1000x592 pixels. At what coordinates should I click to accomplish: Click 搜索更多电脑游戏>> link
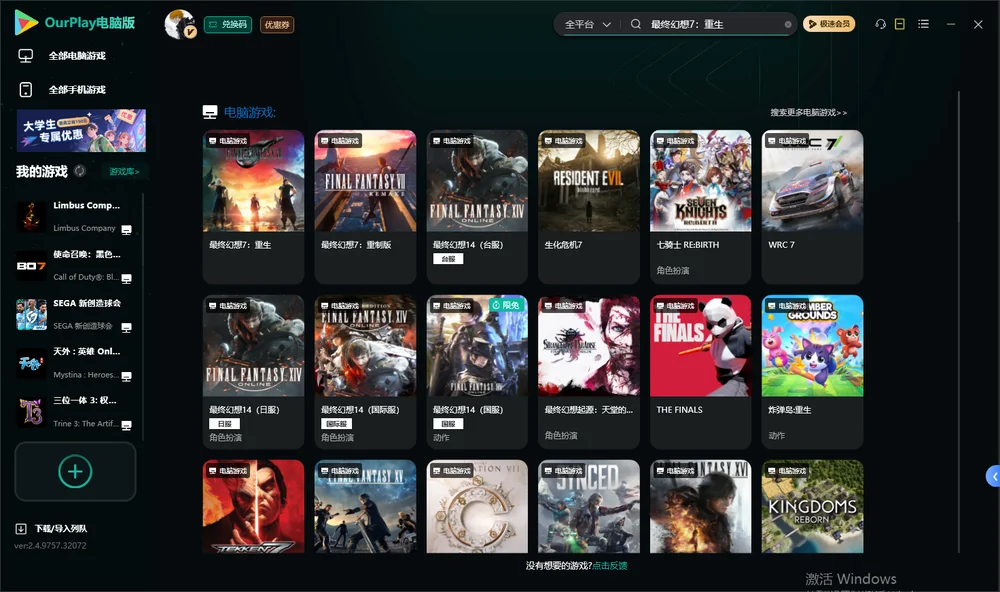pyautogui.click(x=808, y=112)
